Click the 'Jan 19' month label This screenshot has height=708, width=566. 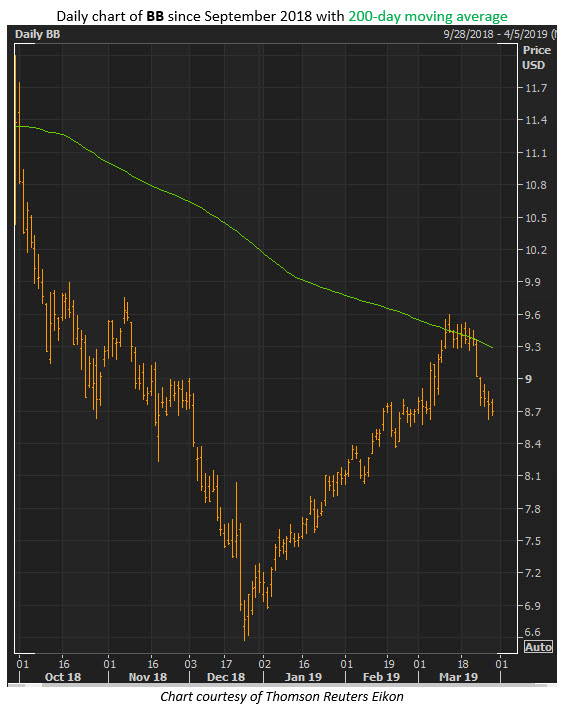point(303,677)
